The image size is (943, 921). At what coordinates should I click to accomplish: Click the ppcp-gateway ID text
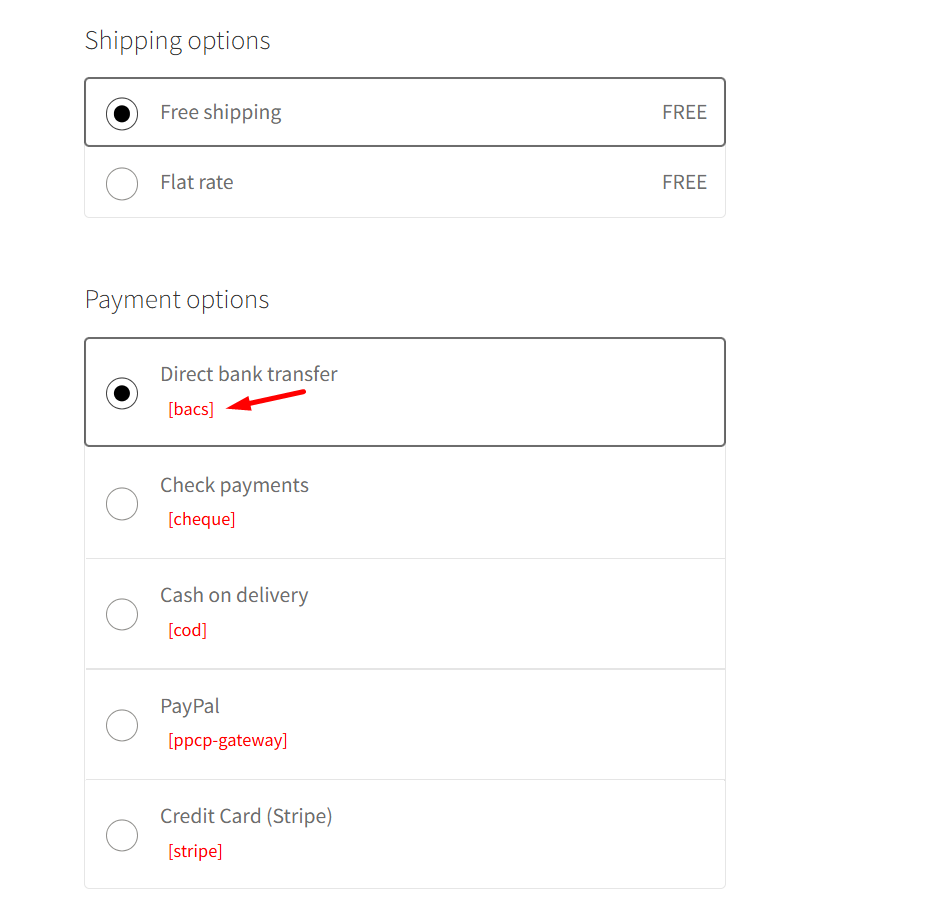[x=227, y=739]
